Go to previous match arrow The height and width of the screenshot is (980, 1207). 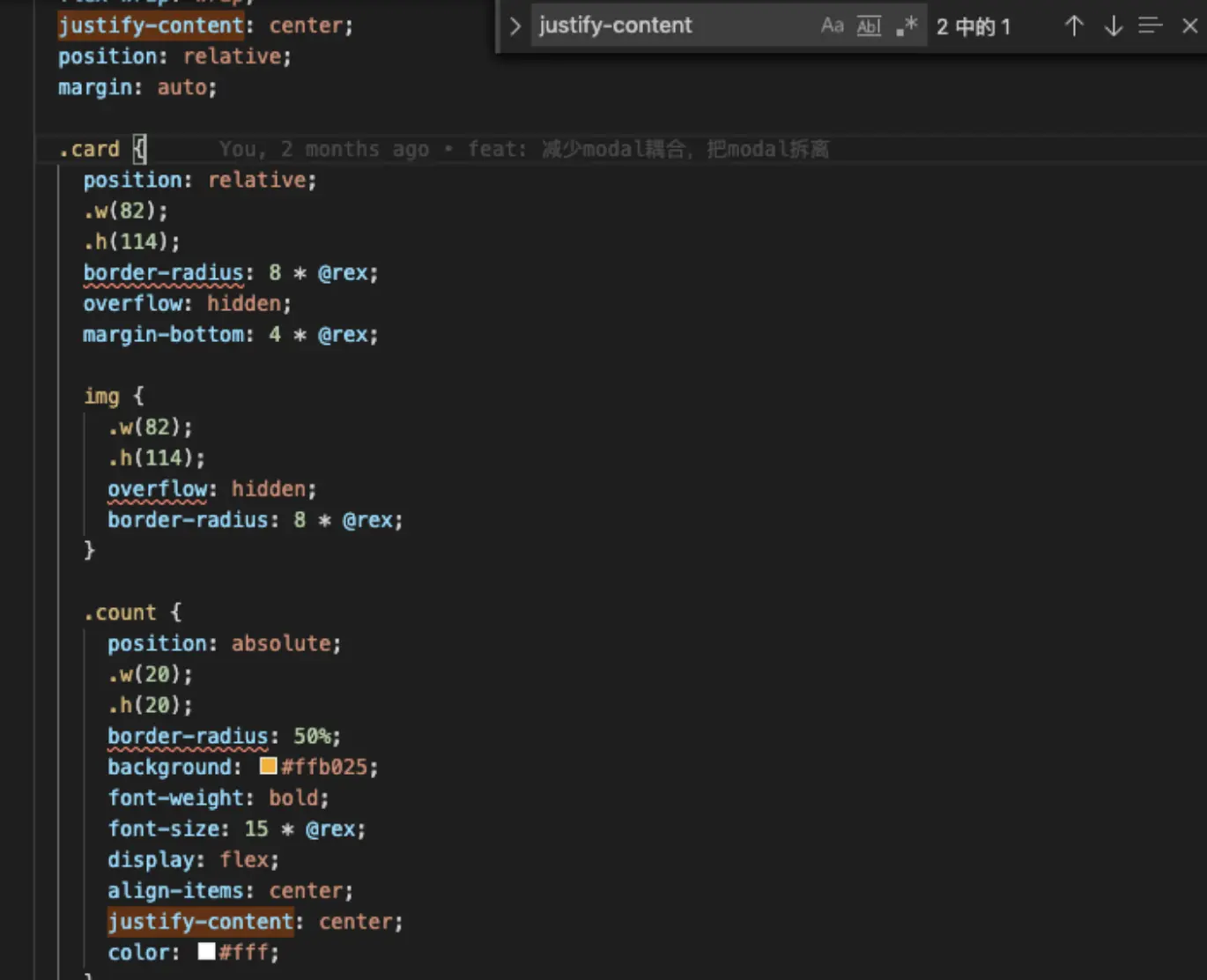(1074, 26)
